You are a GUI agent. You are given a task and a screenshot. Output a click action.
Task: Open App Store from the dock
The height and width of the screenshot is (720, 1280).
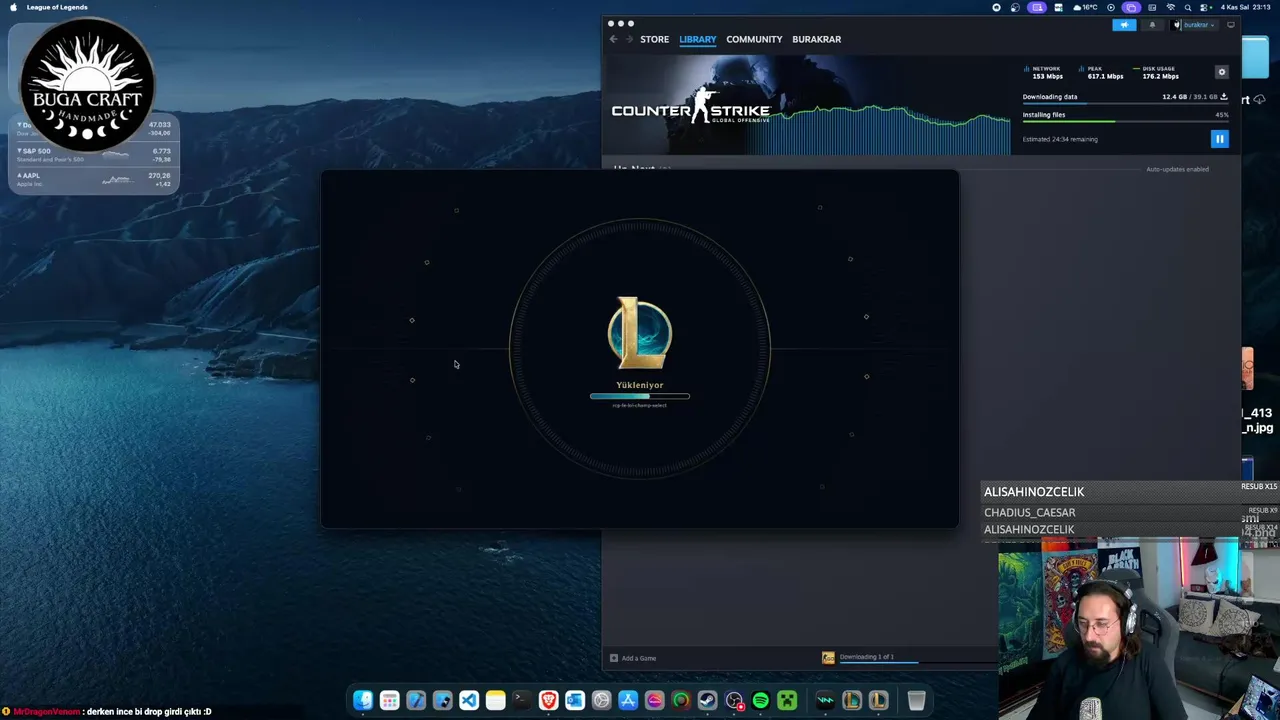(x=628, y=700)
